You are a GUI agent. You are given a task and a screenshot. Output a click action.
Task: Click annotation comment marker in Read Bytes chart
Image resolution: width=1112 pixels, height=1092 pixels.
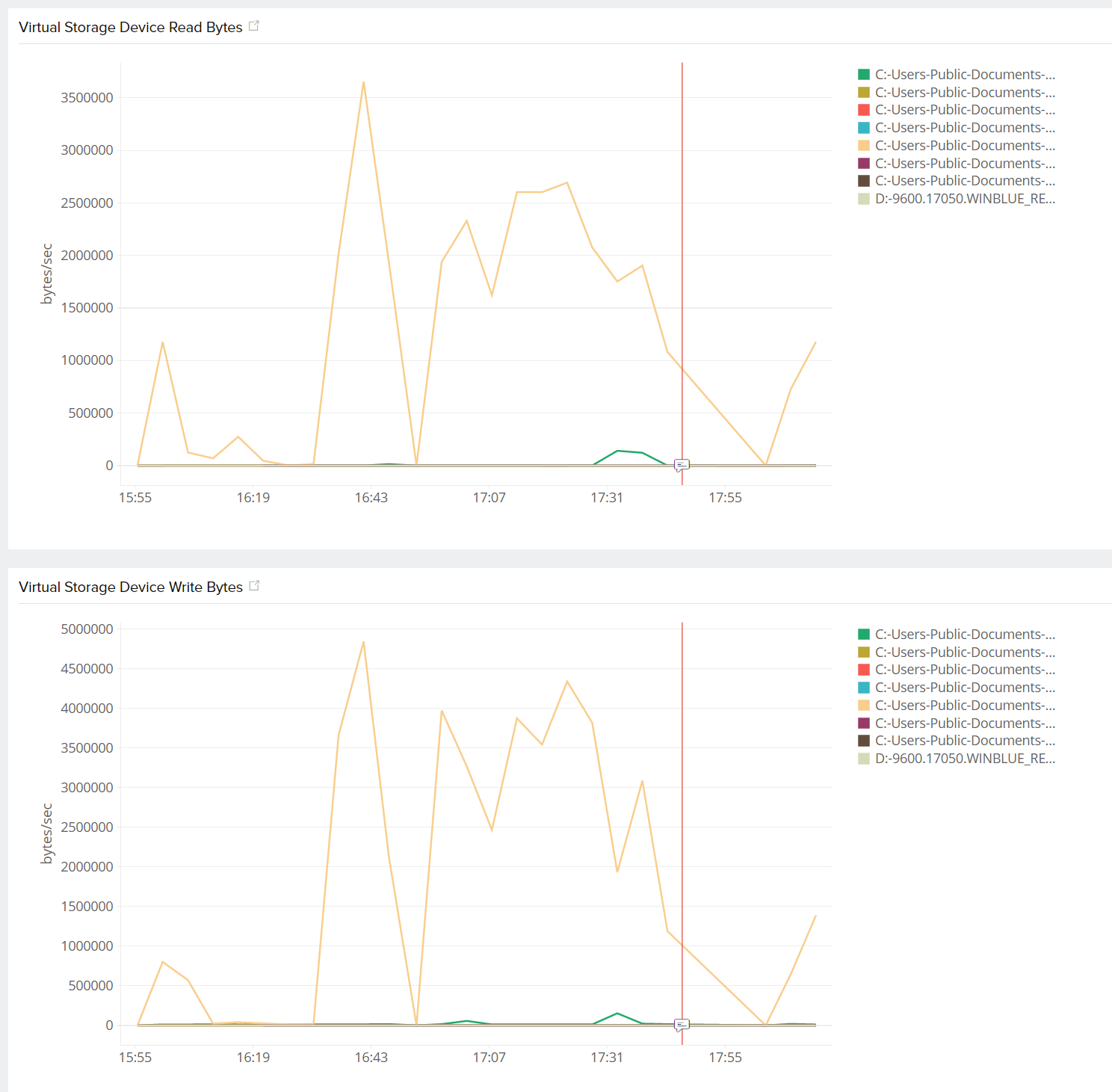tap(682, 466)
